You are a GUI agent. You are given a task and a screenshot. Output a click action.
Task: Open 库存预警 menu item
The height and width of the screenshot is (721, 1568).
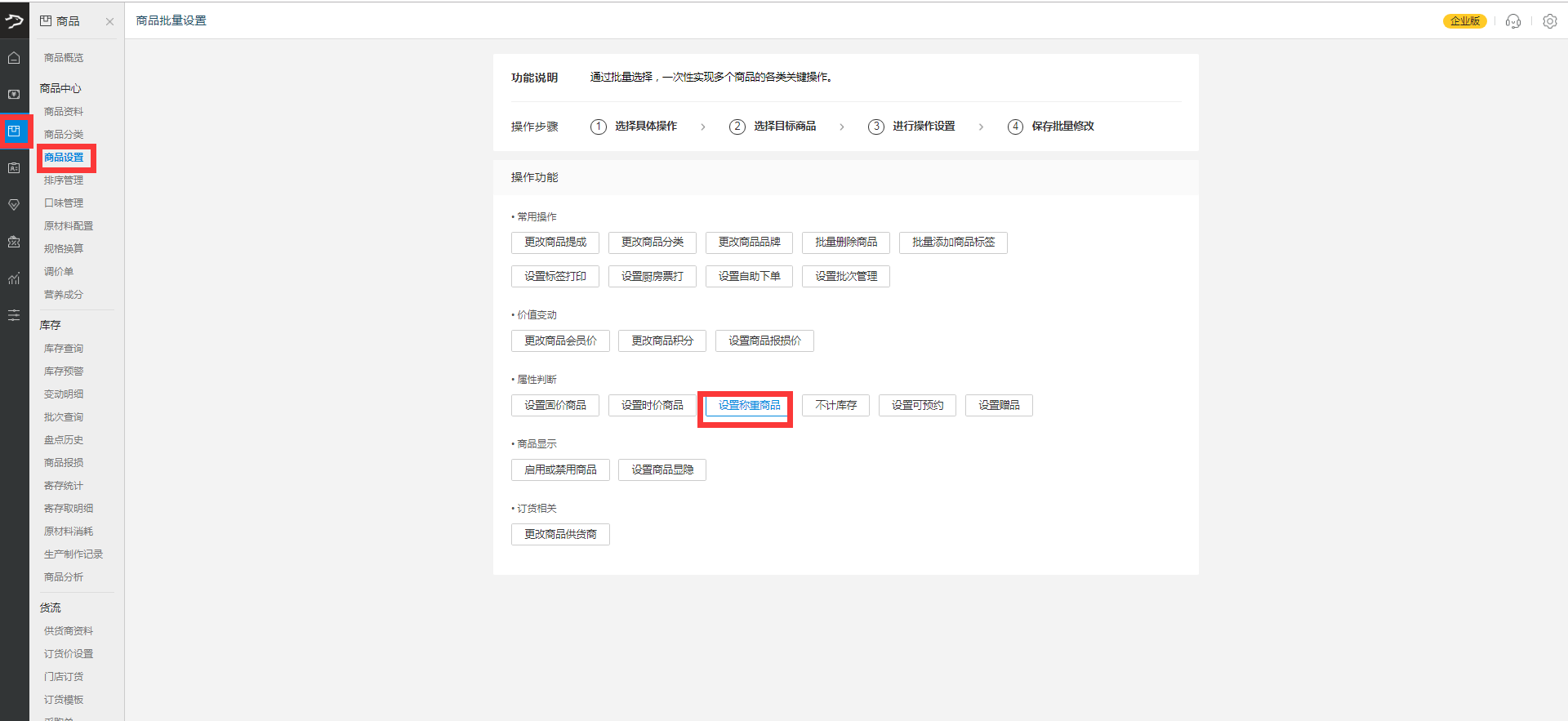[64, 372]
